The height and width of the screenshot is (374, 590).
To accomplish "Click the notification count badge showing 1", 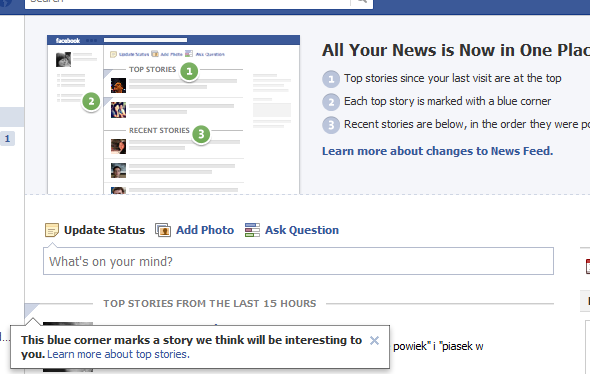I will coord(7,138).
